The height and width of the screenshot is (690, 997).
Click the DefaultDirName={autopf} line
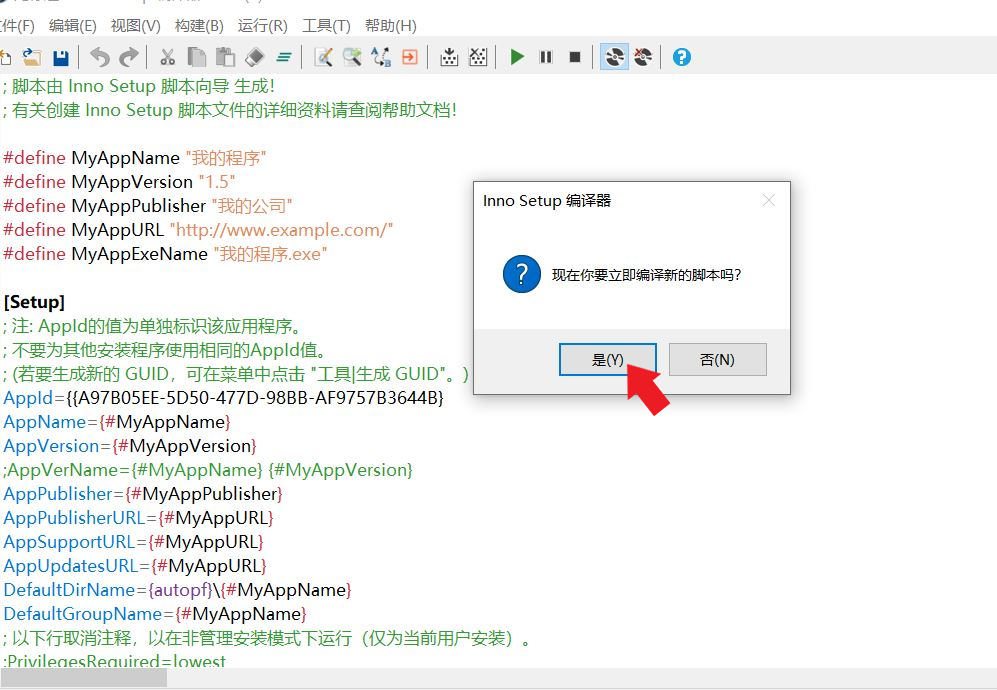click(177, 590)
